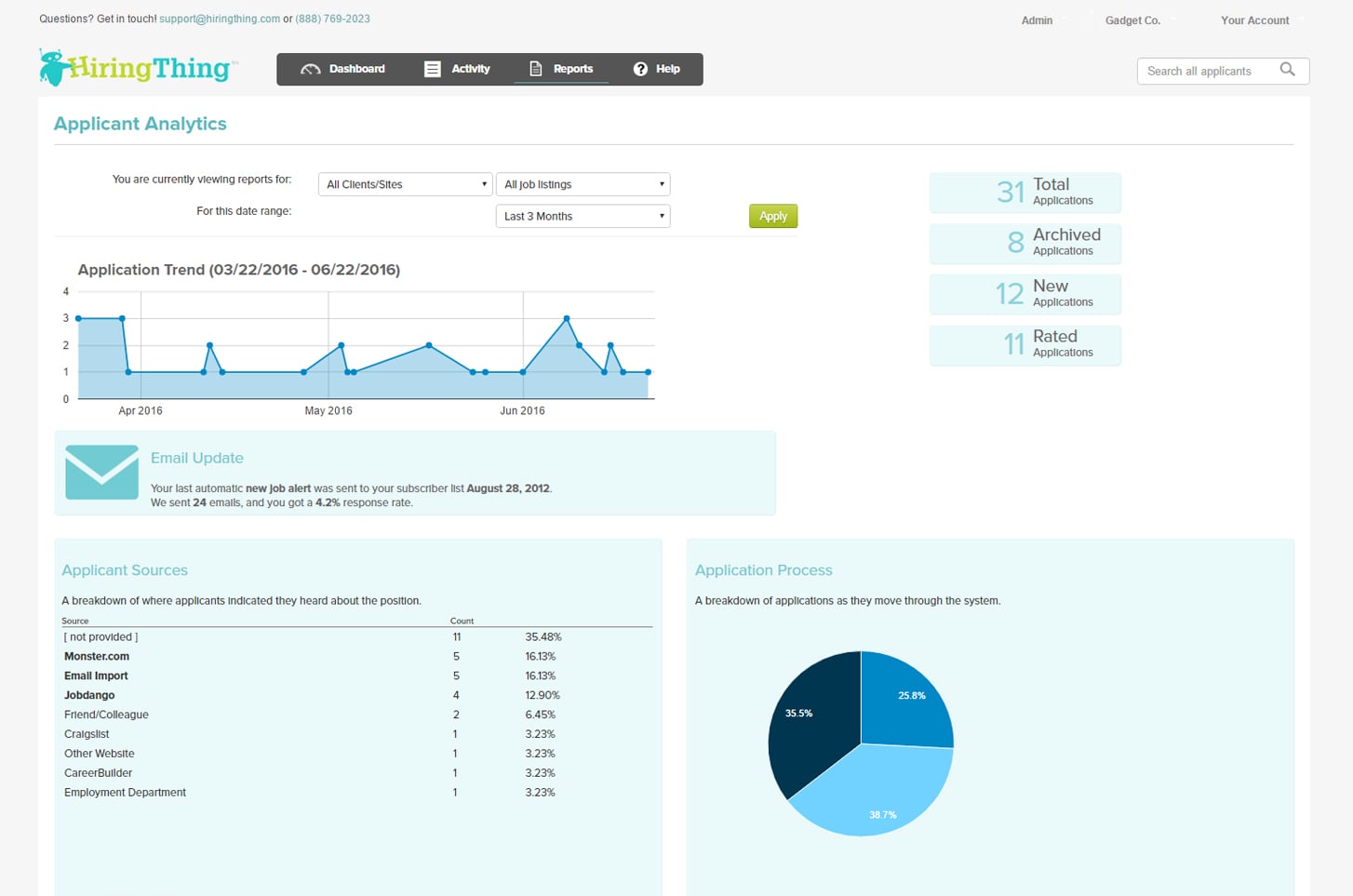Viewport: 1353px width, 896px height.
Task: Click the [ not provided ] source row
Action: 357,637
